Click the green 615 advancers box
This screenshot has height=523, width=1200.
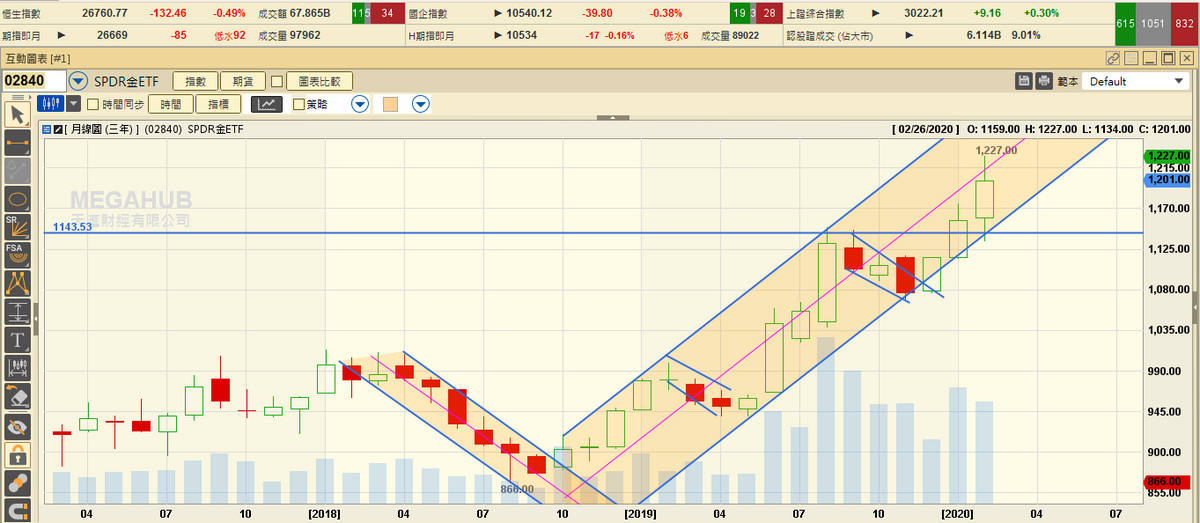1123,24
